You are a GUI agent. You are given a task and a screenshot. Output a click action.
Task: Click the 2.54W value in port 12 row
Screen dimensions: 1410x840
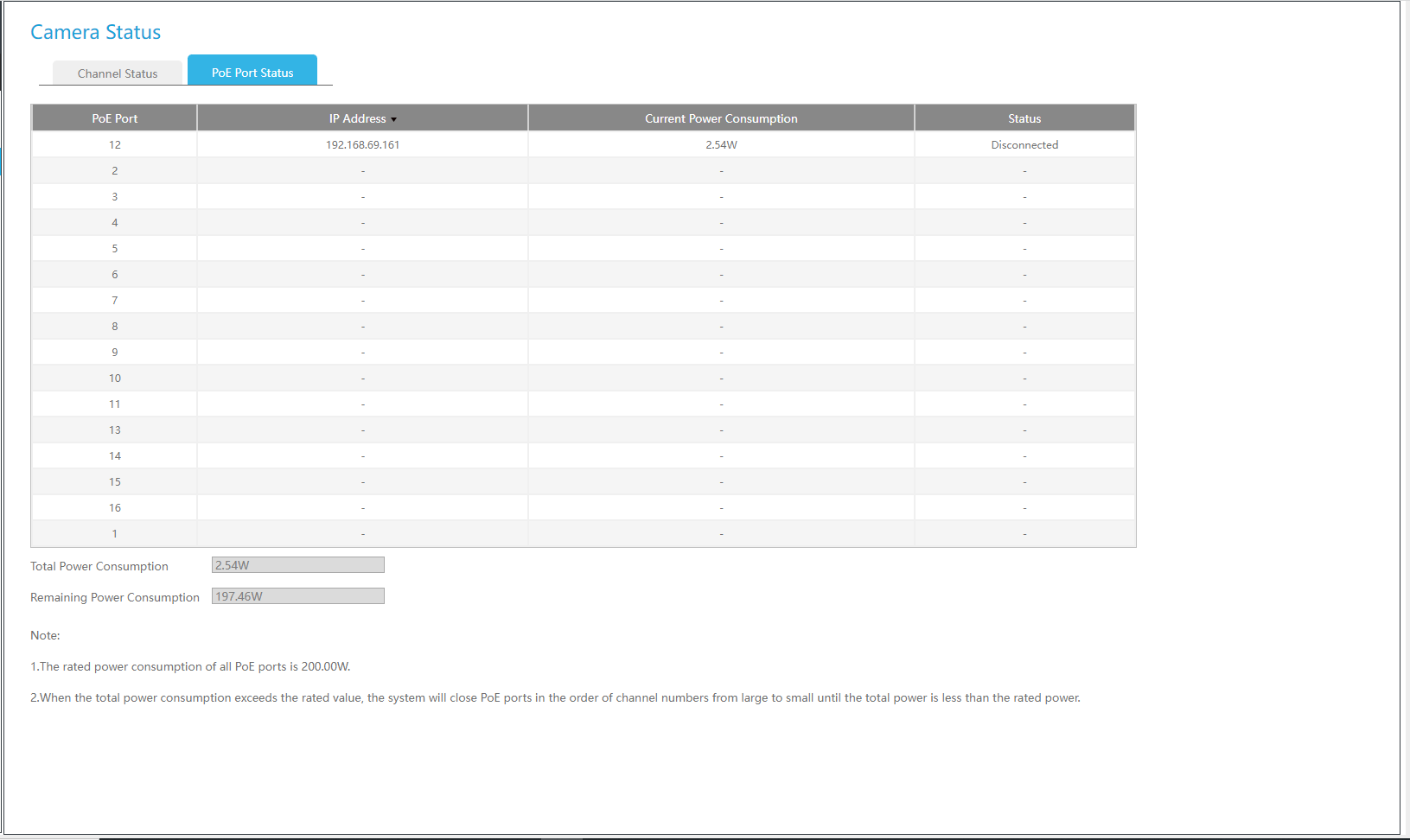pos(721,145)
